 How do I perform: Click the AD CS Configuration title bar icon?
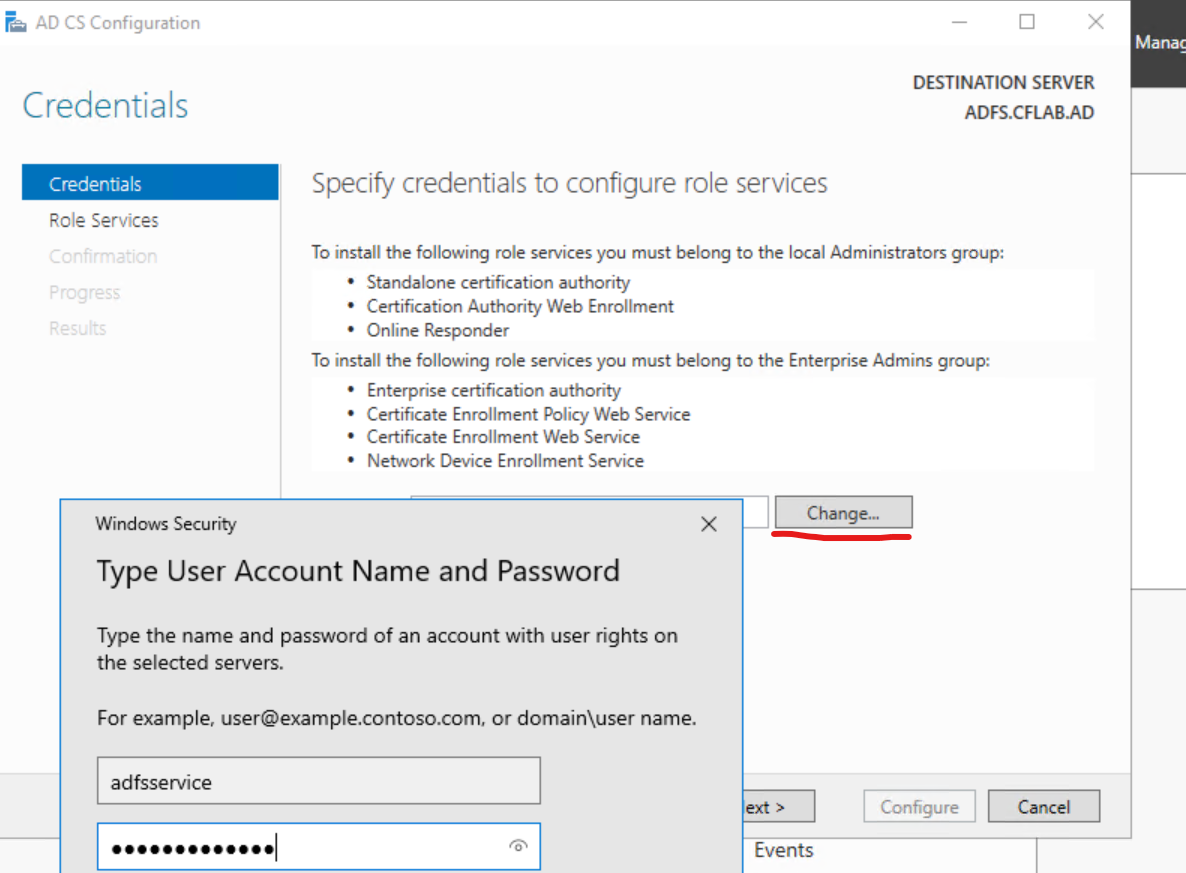point(16,23)
